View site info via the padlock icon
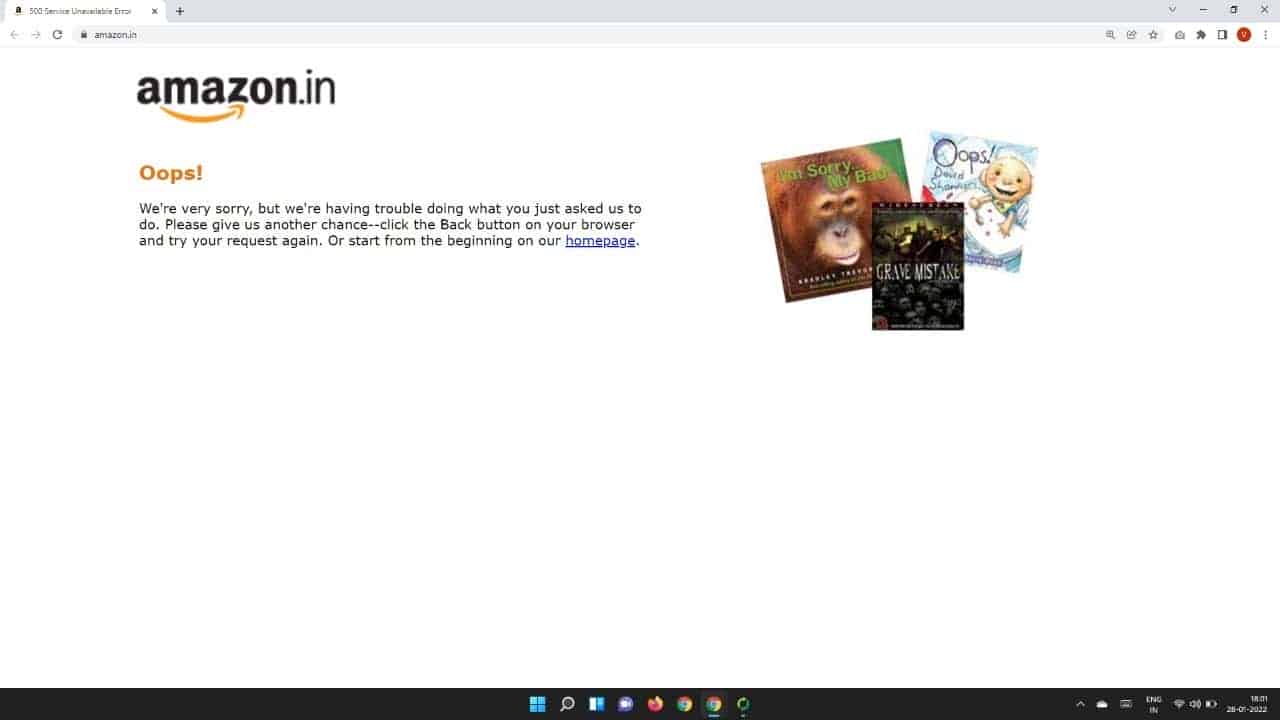The image size is (1280, 720). click(84, 34)
